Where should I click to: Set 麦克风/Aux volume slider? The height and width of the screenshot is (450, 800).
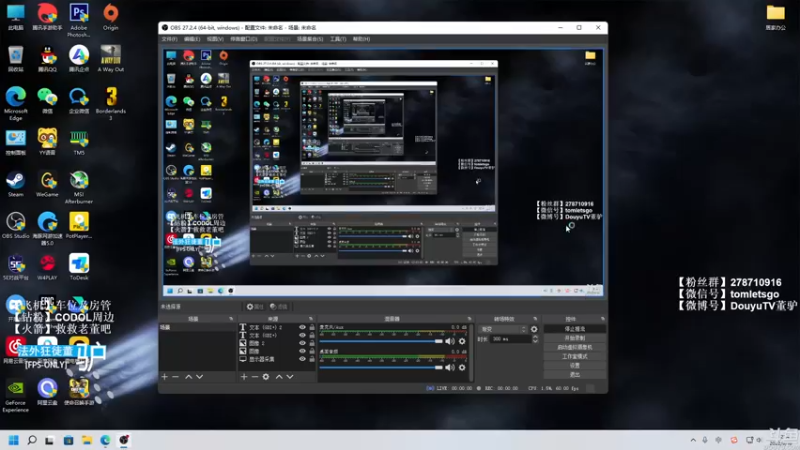pos(381,341)
